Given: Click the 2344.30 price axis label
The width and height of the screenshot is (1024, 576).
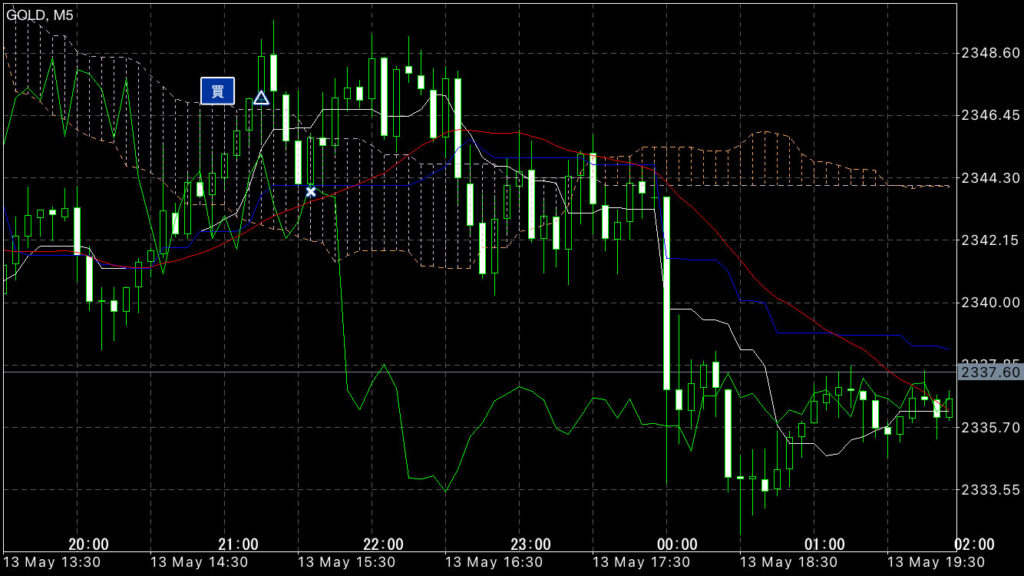Looking at the screenshot, I should pyautogui.click(x=991, y=178).
